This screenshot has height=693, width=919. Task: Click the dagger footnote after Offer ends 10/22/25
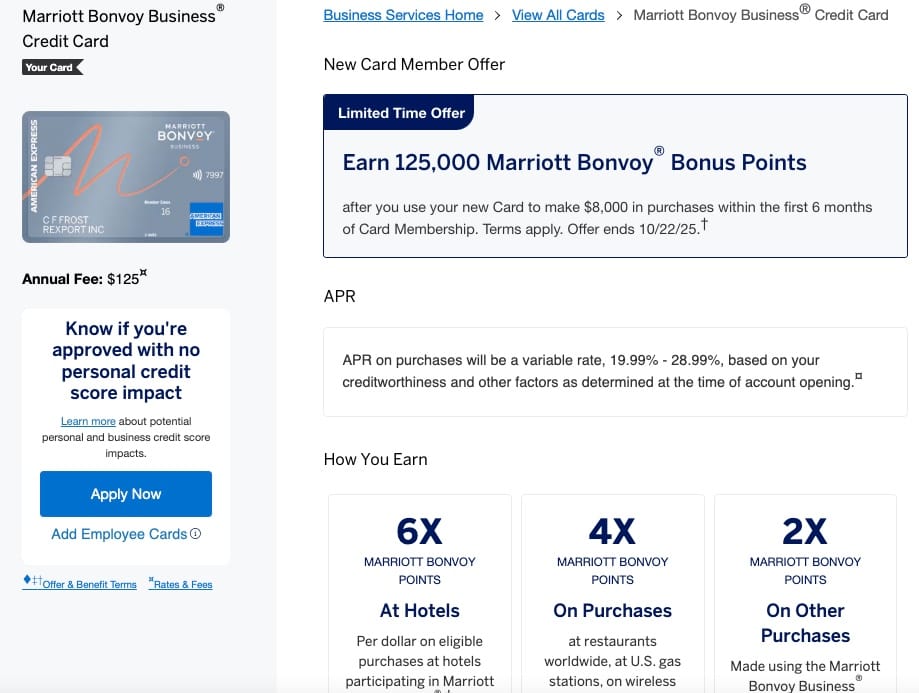(704, 223)
